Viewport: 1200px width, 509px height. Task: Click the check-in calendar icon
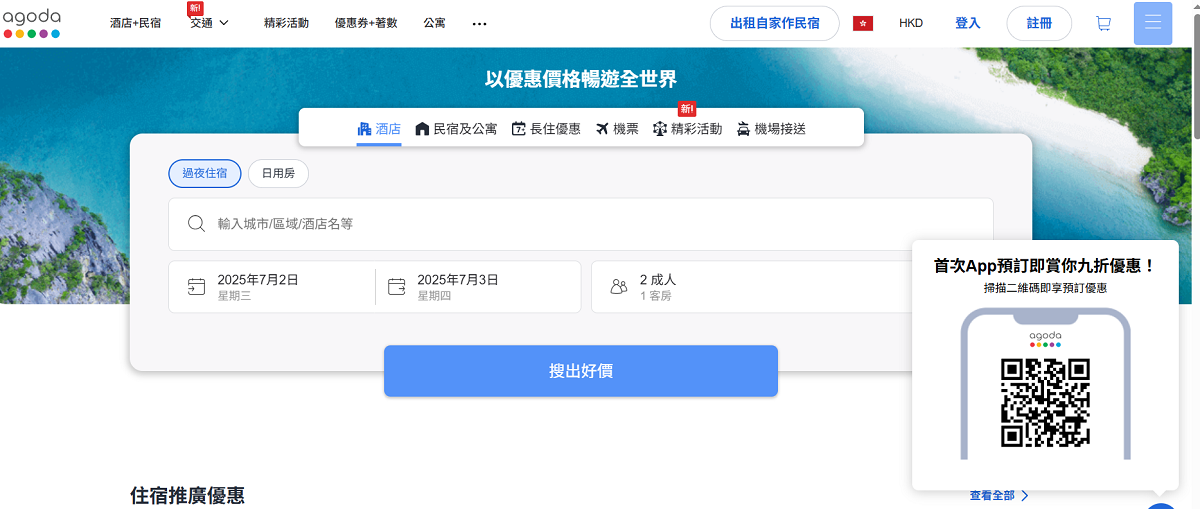click(196, 287)
